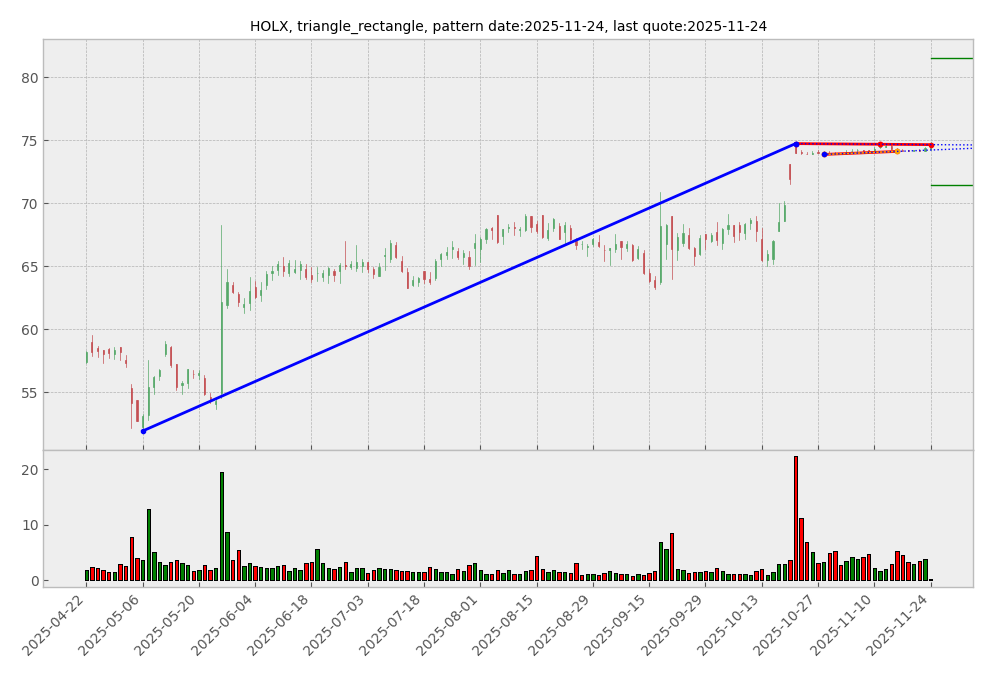Click the 10 volume axis label
This screenshot has height=678, width=993.
coord(28,525)
